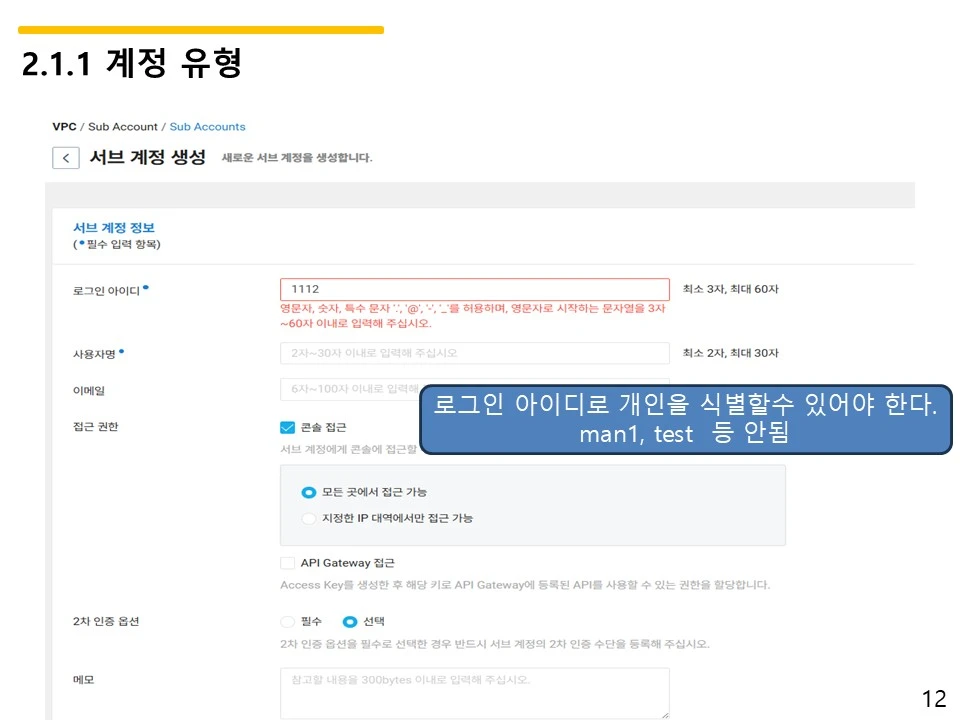The image size is (960, 720).
Task: Set 2차 인증 옵션 to 필수
Action: pyautogui.click(x=287, y=621)
